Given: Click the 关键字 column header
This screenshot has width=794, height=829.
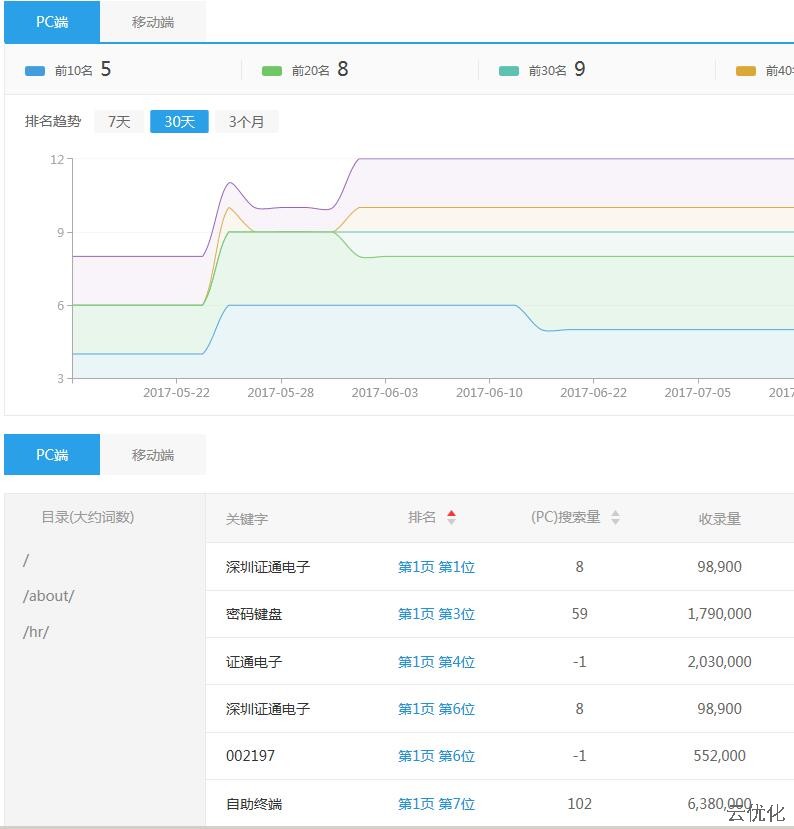Looking at the screenshot, I should click(x=247, y=519).
